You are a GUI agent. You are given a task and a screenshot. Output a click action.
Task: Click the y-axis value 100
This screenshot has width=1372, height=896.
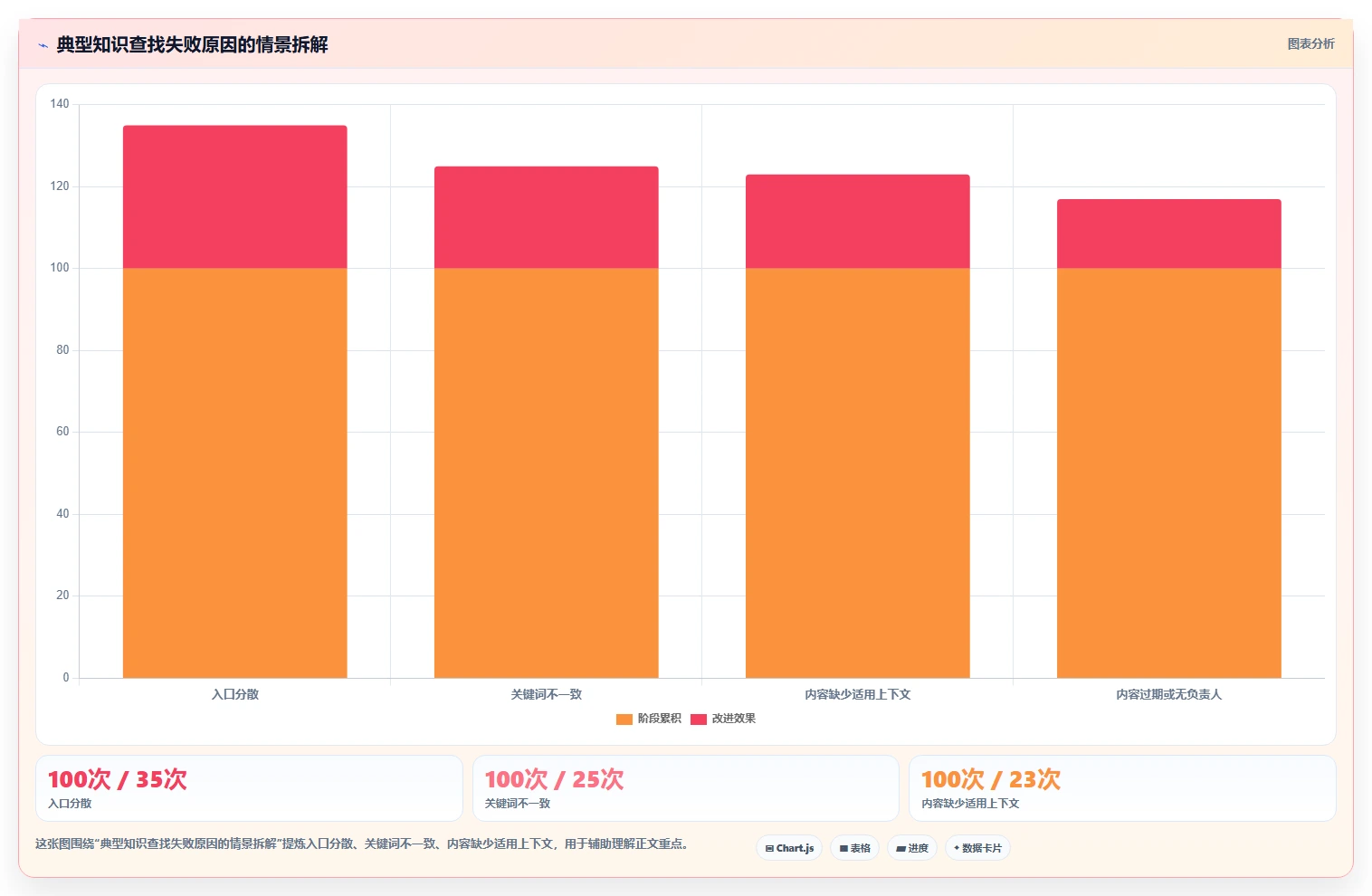[60, 268]
